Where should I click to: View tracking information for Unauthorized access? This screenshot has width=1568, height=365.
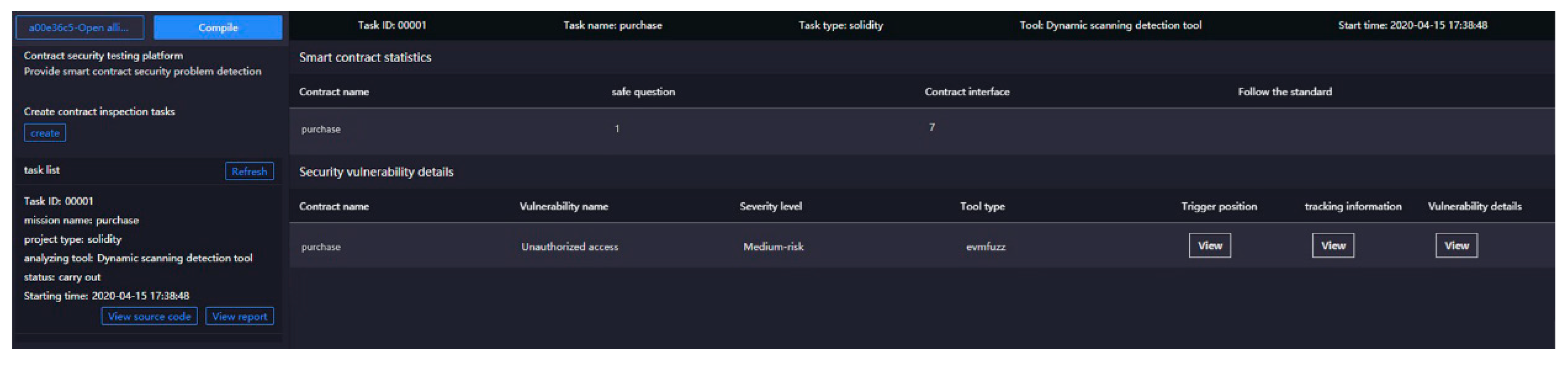[1332, 246]
